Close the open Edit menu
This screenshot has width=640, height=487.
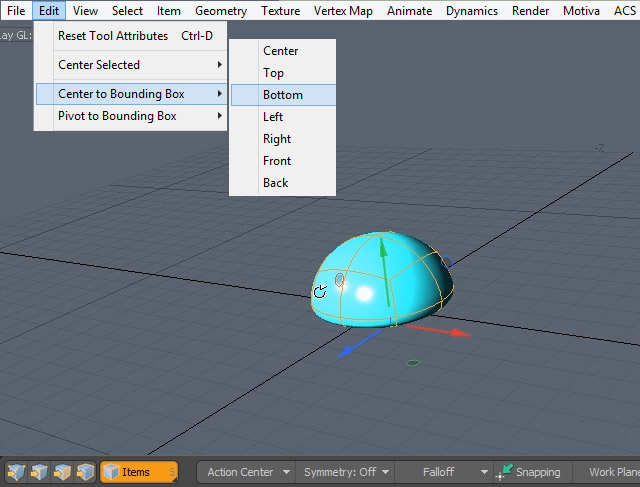pos(49,11)
